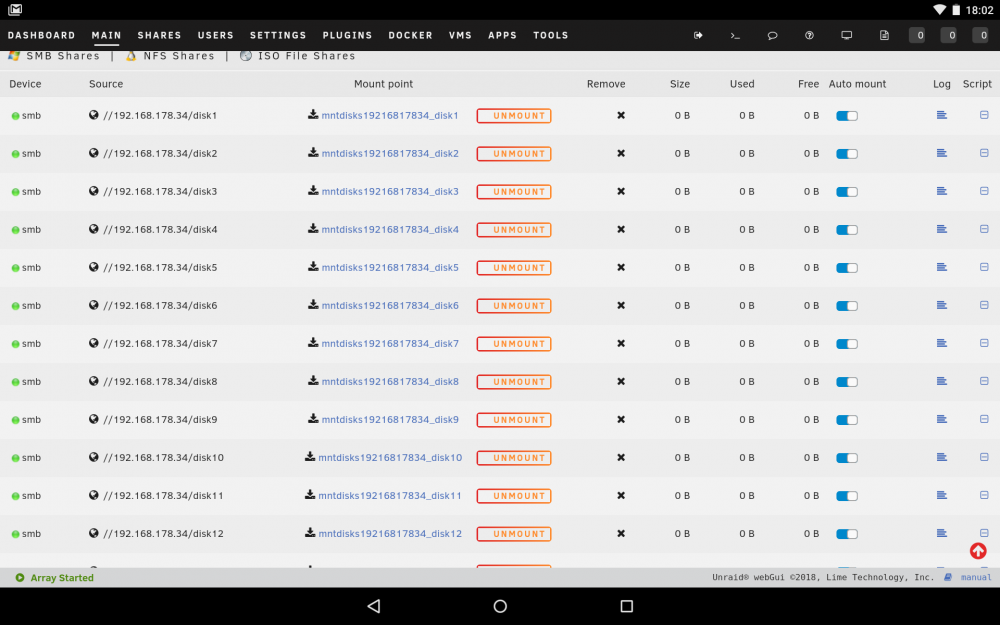This screenshot has width=1000, height=625.
Task: Click globe icon beside //192.168.178.34/disk5
Action: point(94,267)
